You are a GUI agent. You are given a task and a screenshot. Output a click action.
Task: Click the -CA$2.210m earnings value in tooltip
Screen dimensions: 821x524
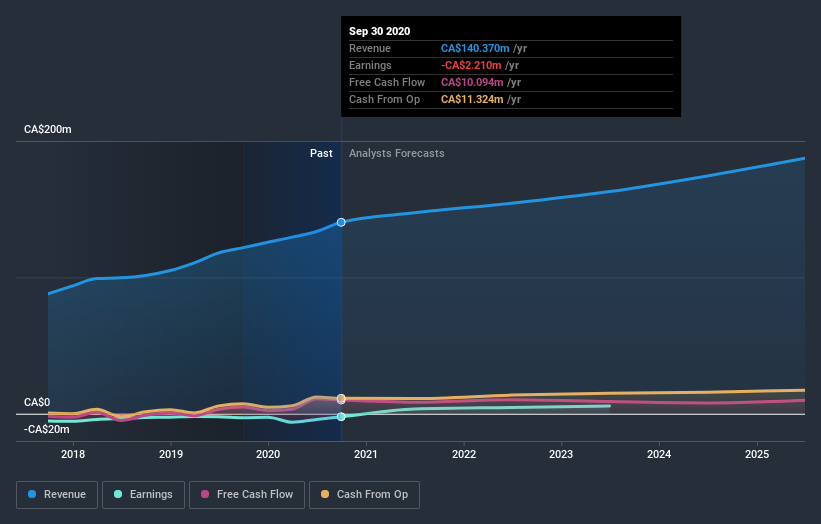tap(471, 65)
